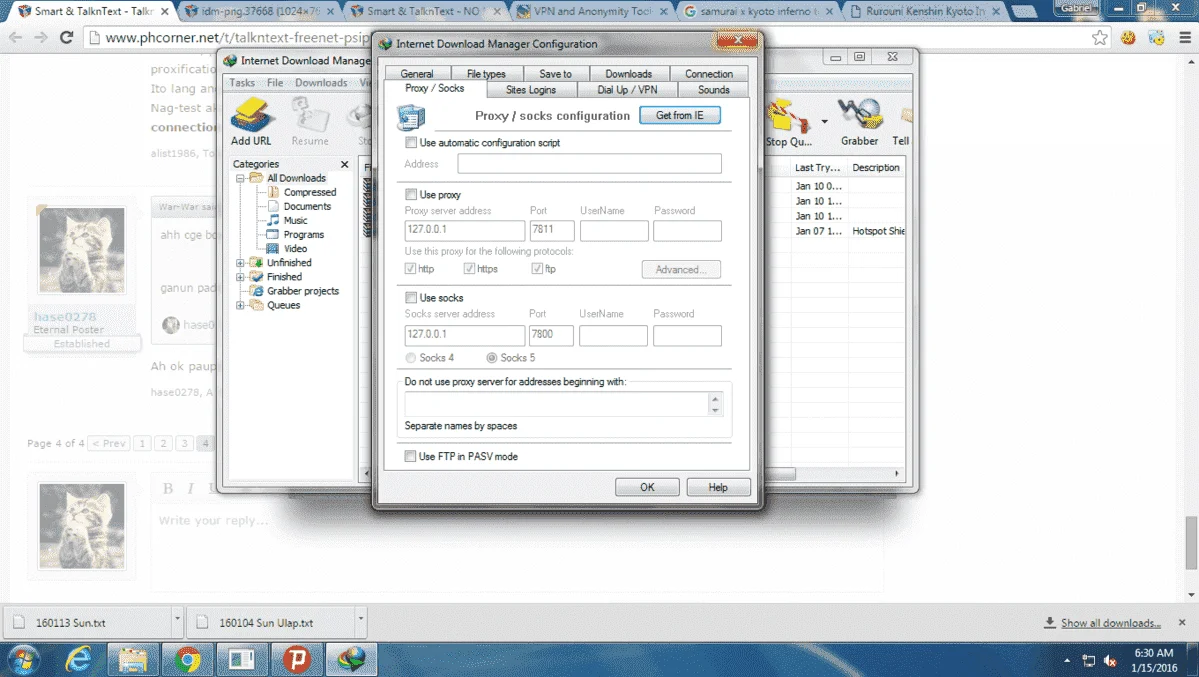Open Stop Queue dropdown arrow
Image resolution: width=1199 pixels, height=677 pixels.
(824, 121)
